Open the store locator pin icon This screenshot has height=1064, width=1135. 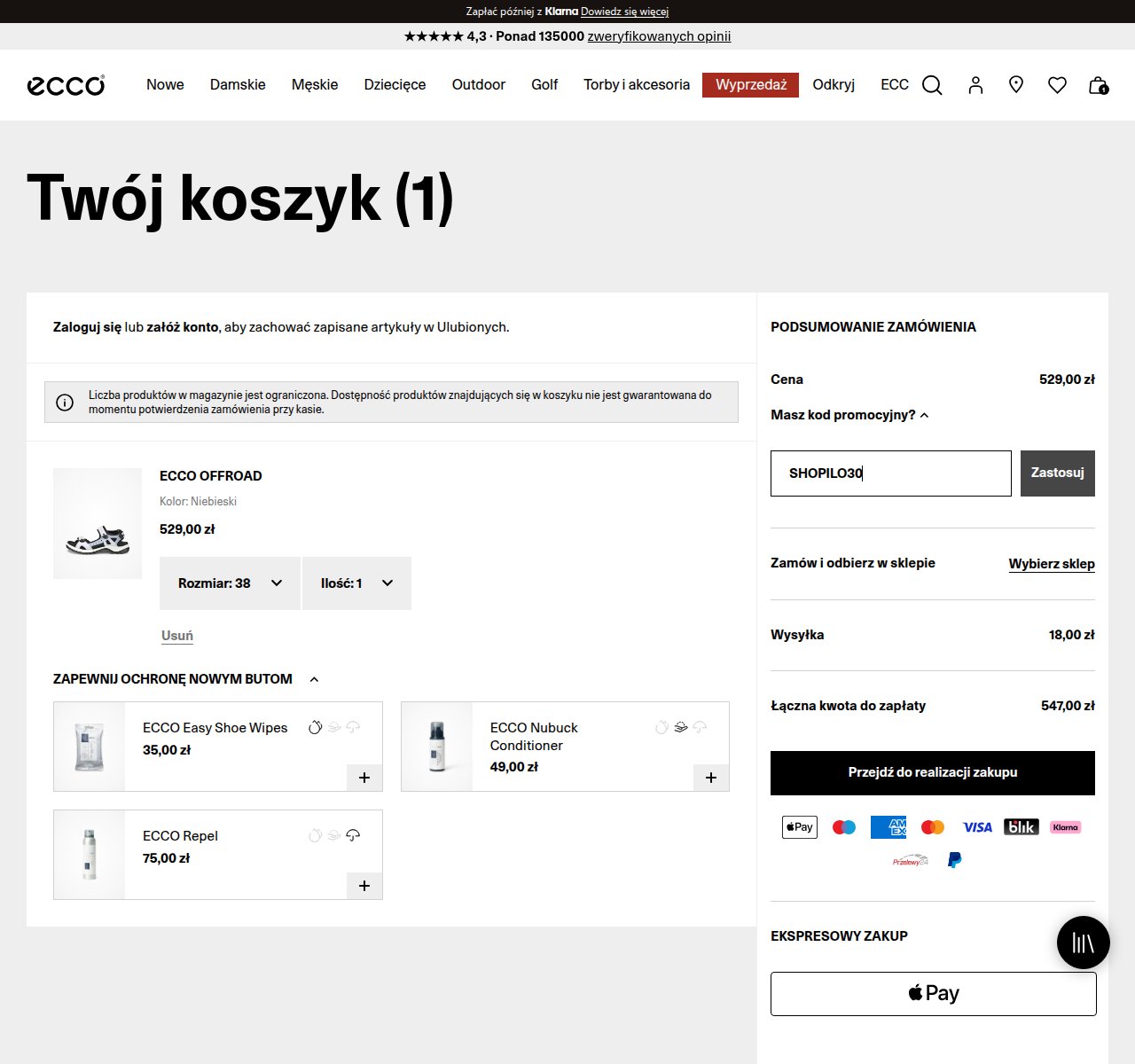tap(1016, 84)
